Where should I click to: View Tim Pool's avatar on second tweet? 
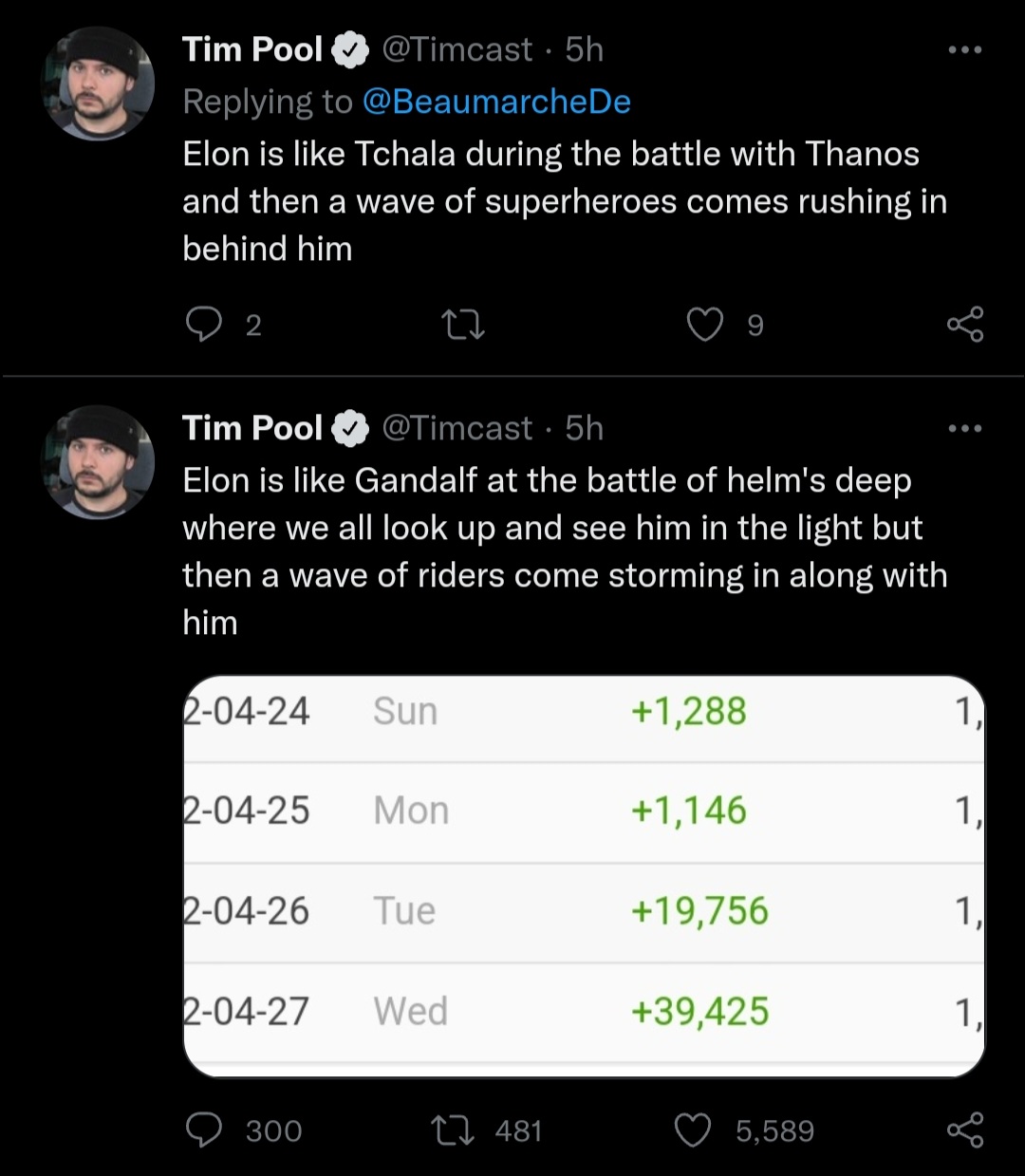point(98,462)
